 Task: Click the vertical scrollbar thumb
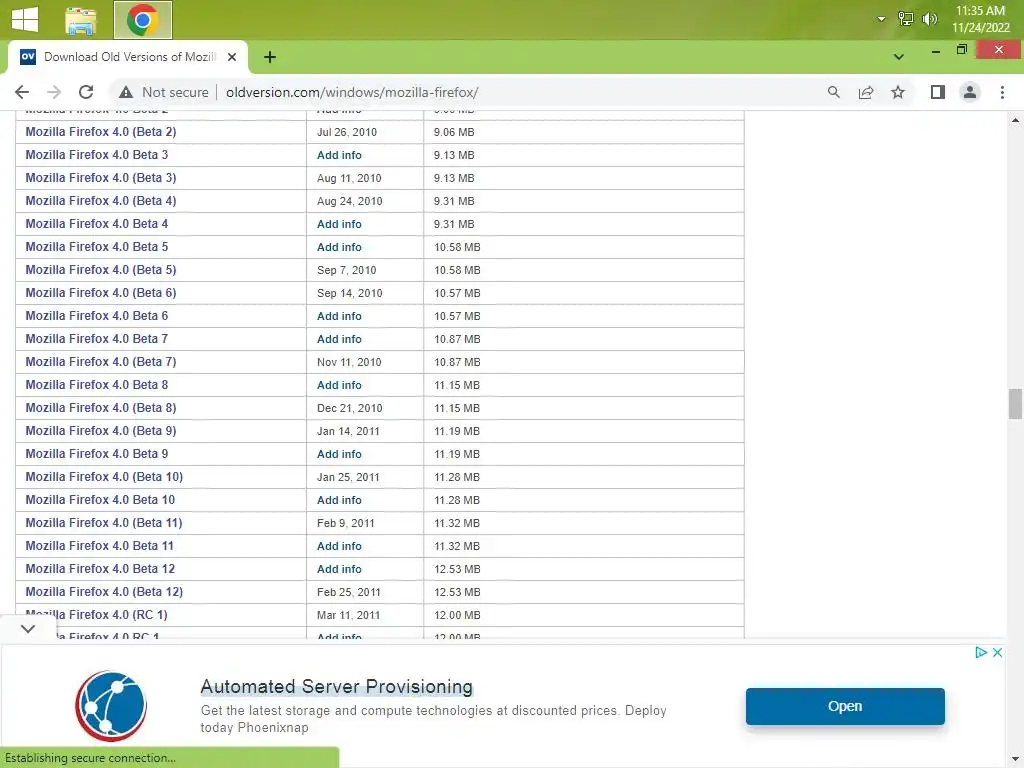(x=1014, y=404)
